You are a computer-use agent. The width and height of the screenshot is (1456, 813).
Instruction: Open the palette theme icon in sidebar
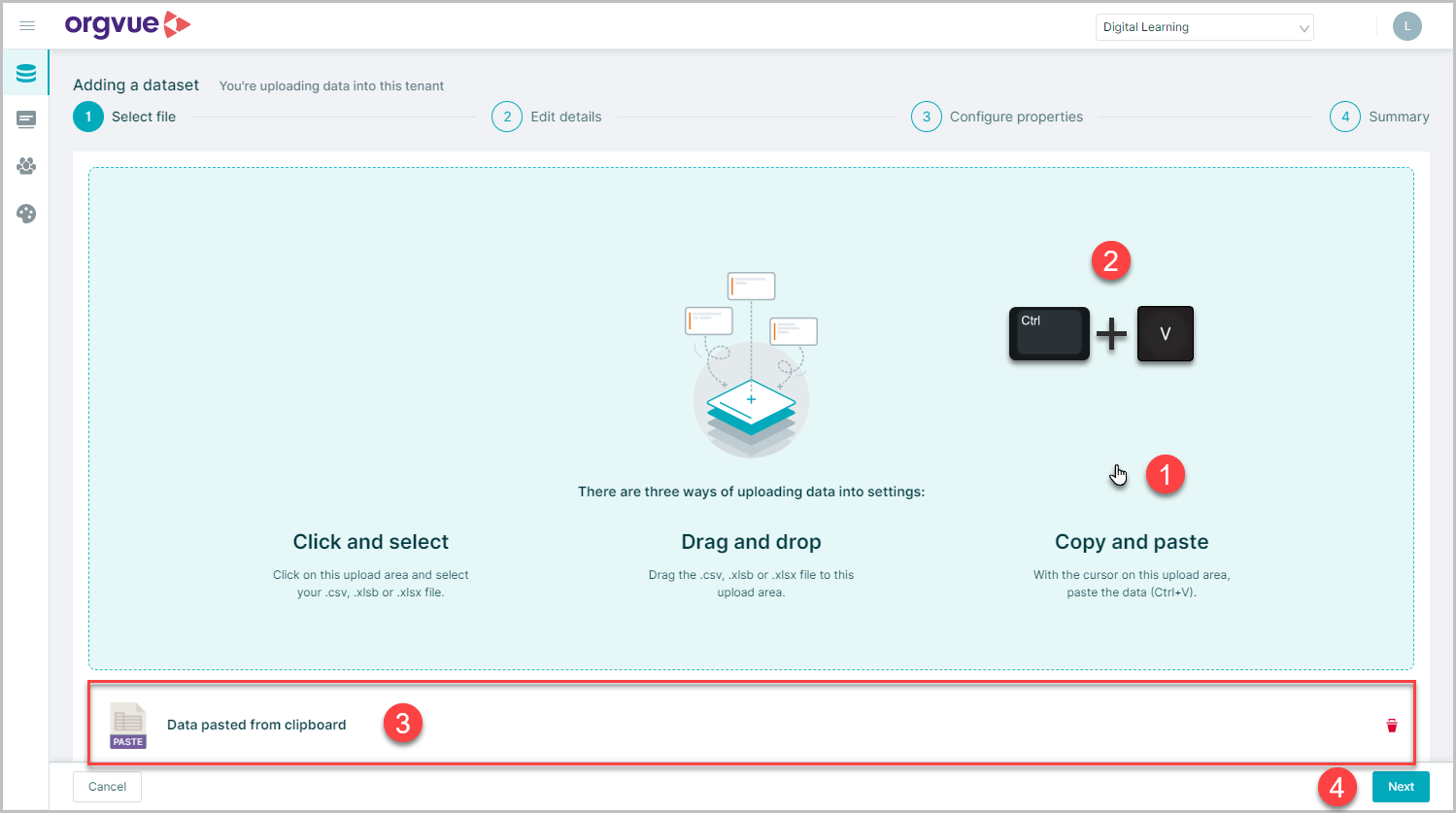coord(26,214)
